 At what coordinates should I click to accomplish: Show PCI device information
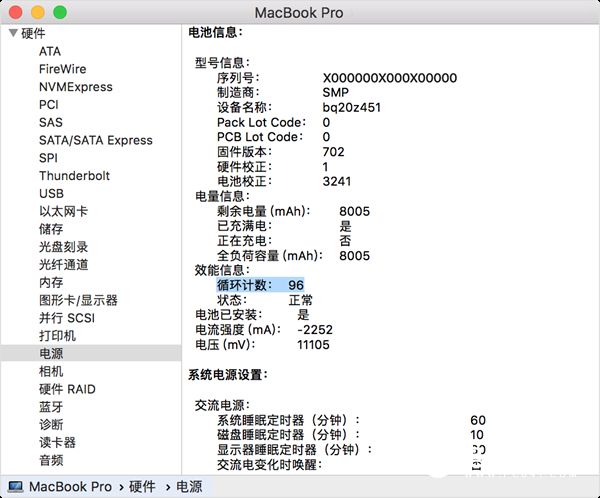click(49, 104)
